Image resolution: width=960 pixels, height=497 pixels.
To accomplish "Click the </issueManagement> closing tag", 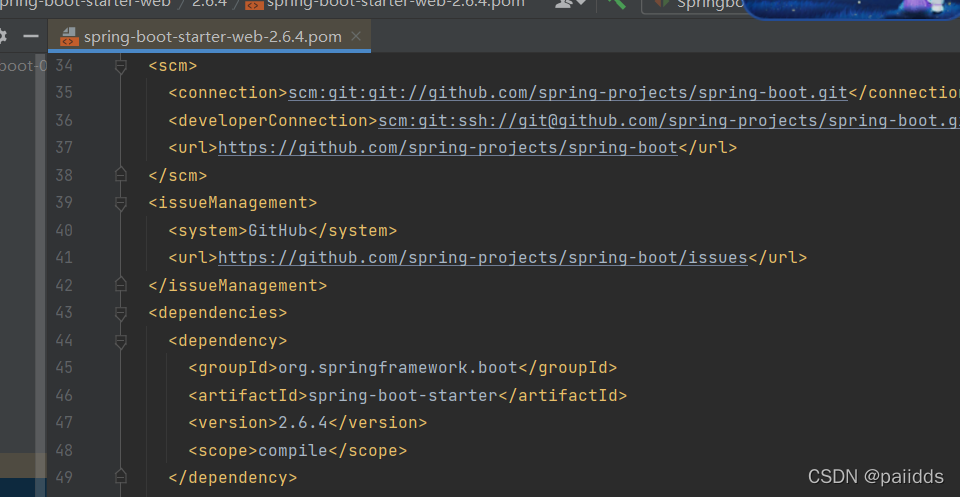I will click(238, 286).
